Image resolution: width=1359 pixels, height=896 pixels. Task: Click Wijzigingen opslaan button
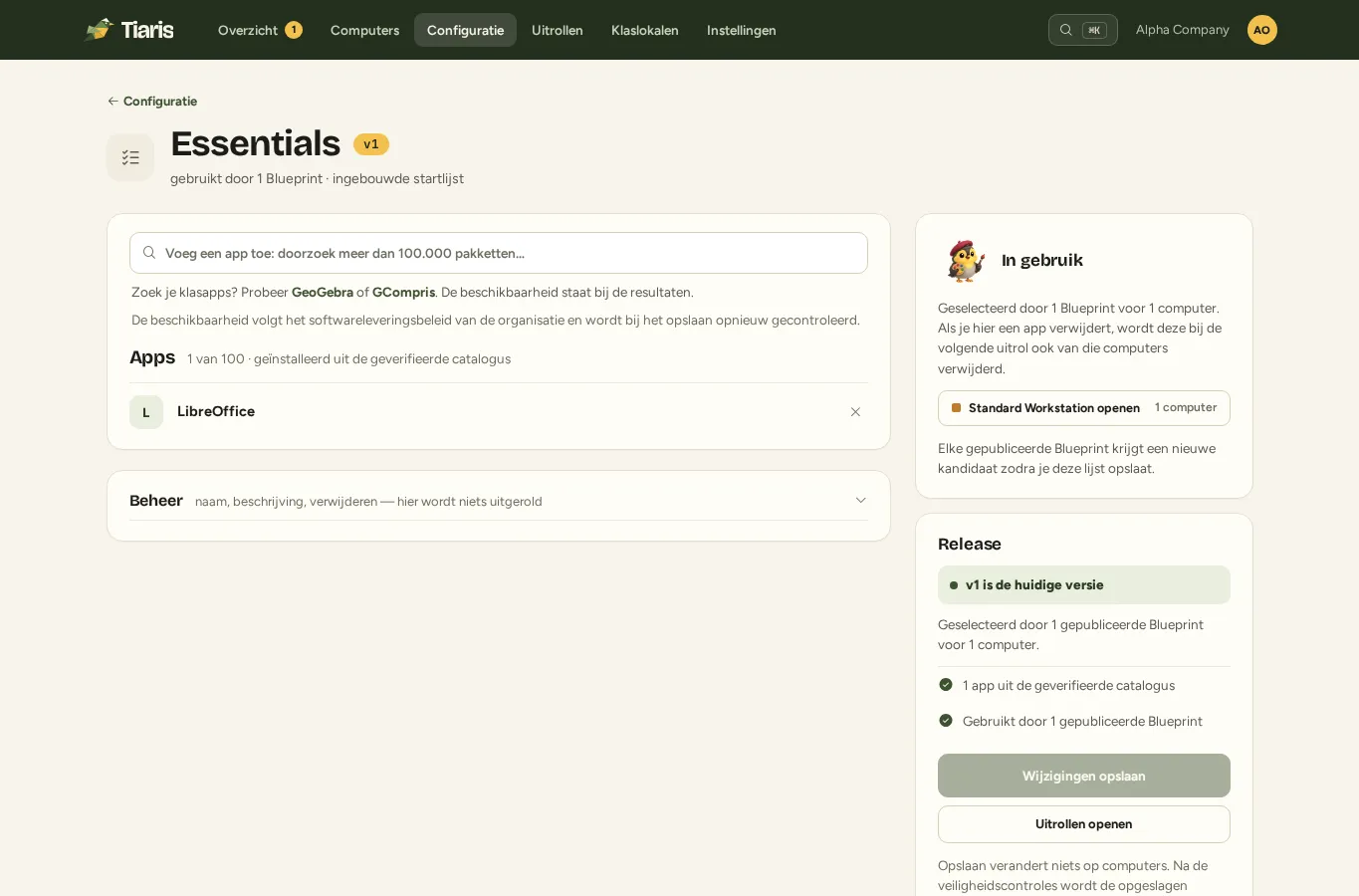click(1084, 776)
